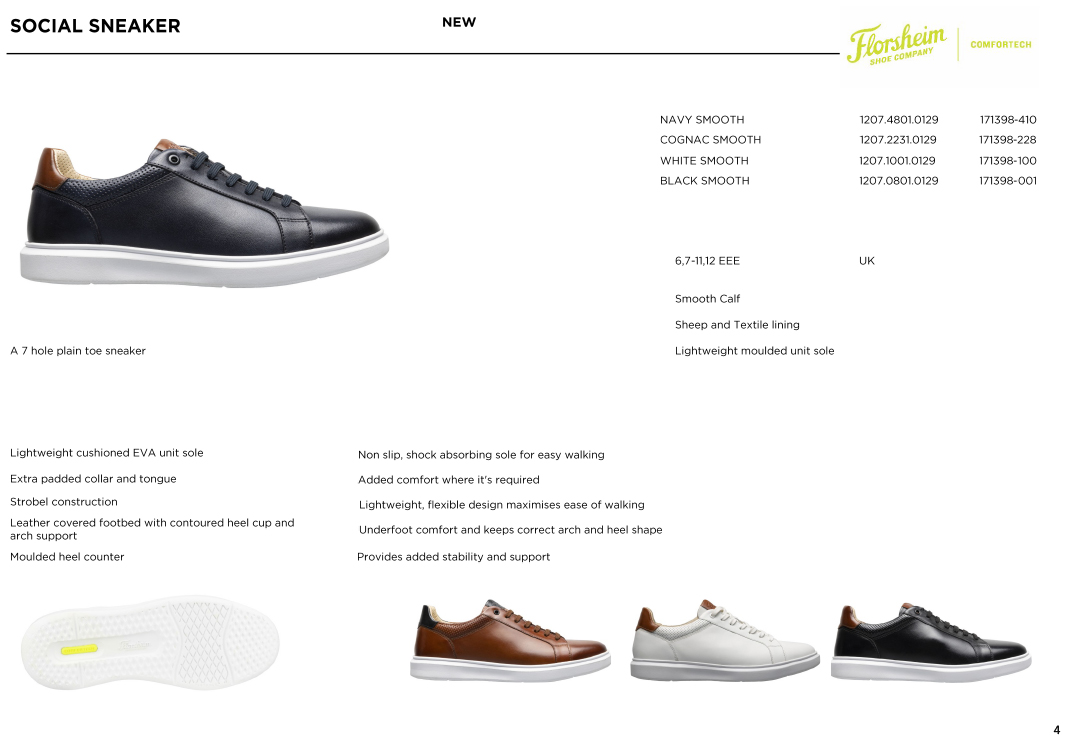1080x741 pixels.
Task: Click the Sheep and Textile lining text
Action: click(x=737, y=324)
